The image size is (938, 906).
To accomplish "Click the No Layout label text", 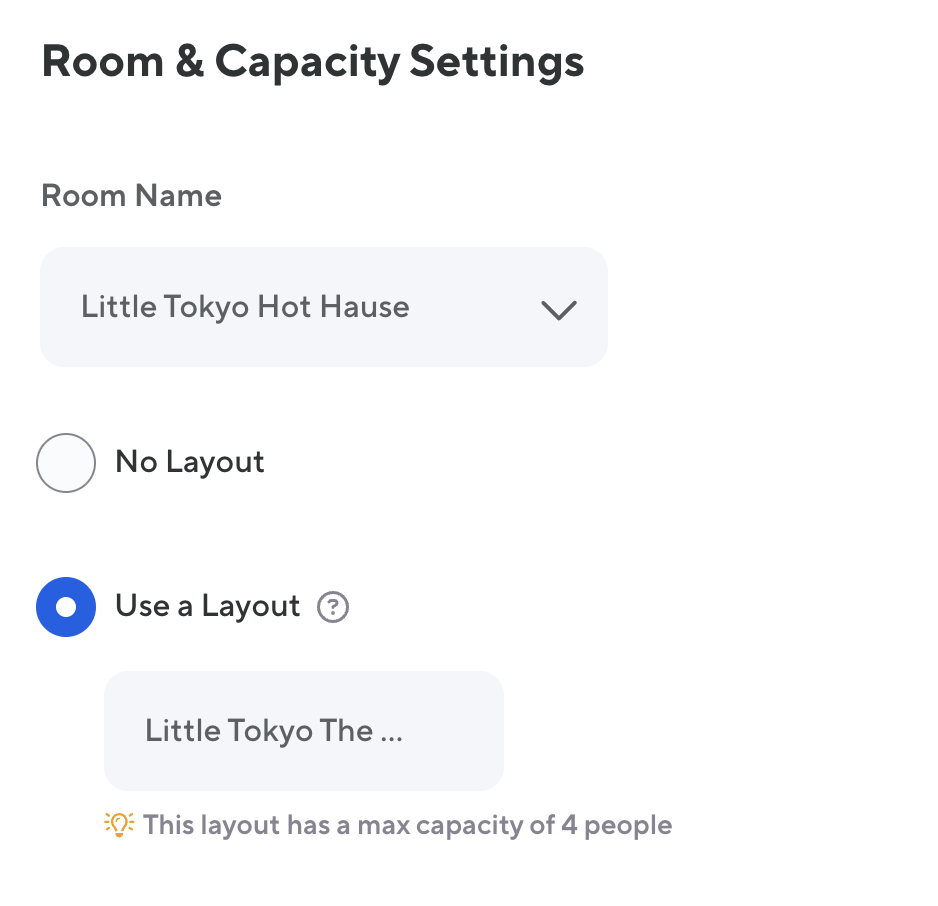I will pyautogui.click(x=190, y=462).
